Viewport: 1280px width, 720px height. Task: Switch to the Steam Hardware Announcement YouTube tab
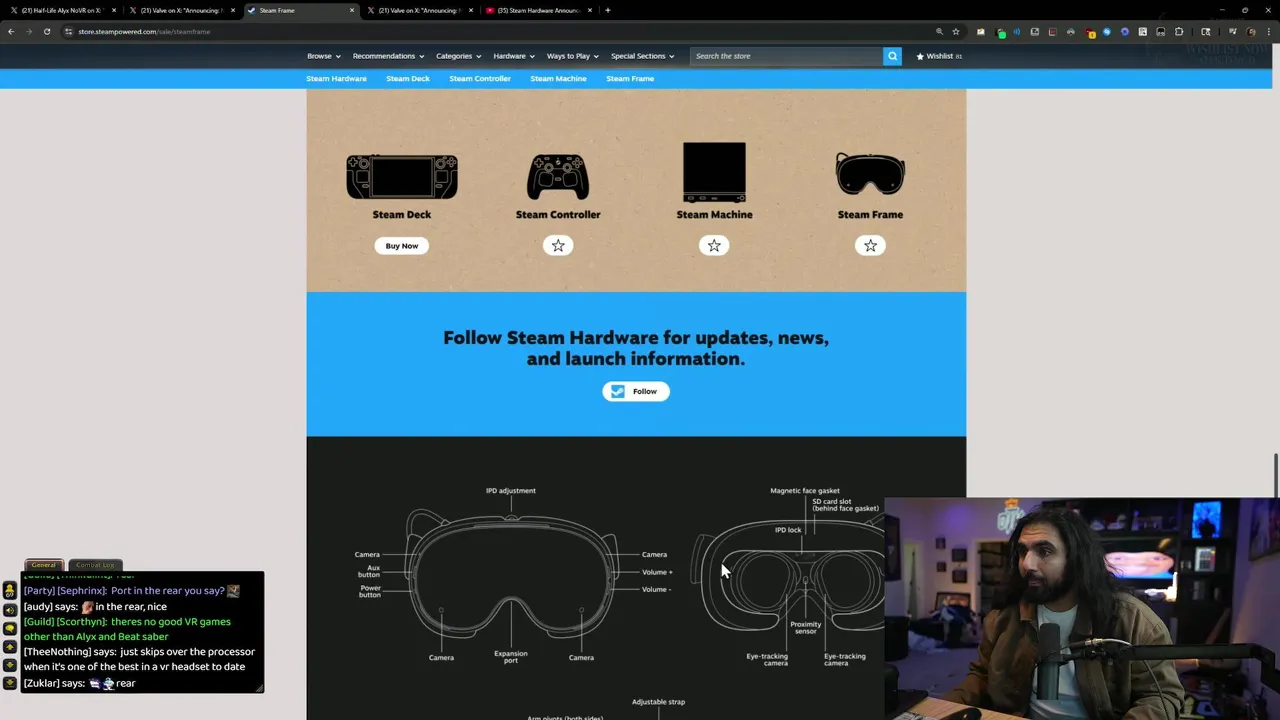point(538,10)
